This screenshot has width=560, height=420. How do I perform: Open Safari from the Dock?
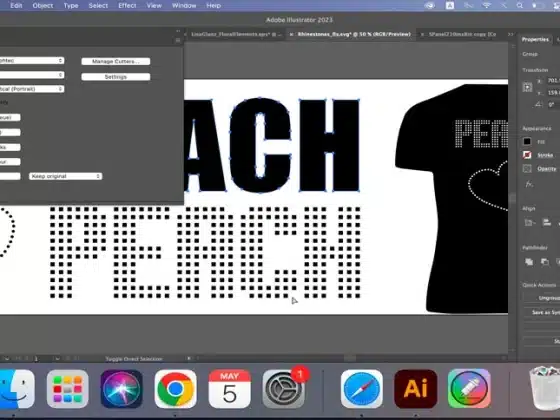(361, 389)
